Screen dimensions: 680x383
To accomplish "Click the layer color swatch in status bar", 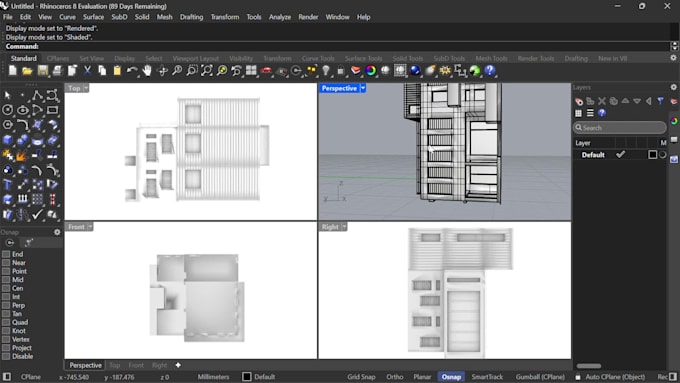I will (x=246, y=377).
